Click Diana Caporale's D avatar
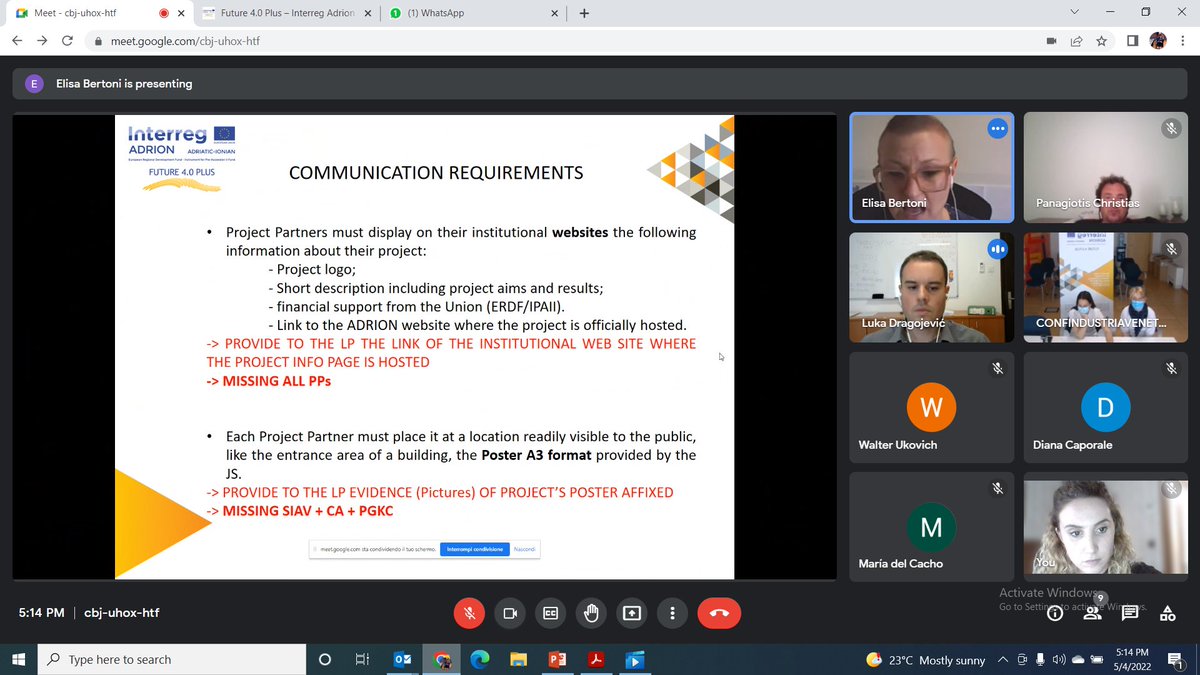Viewport: 1200px width, 675px height. pyautogui.click(x=1105, y=407)
